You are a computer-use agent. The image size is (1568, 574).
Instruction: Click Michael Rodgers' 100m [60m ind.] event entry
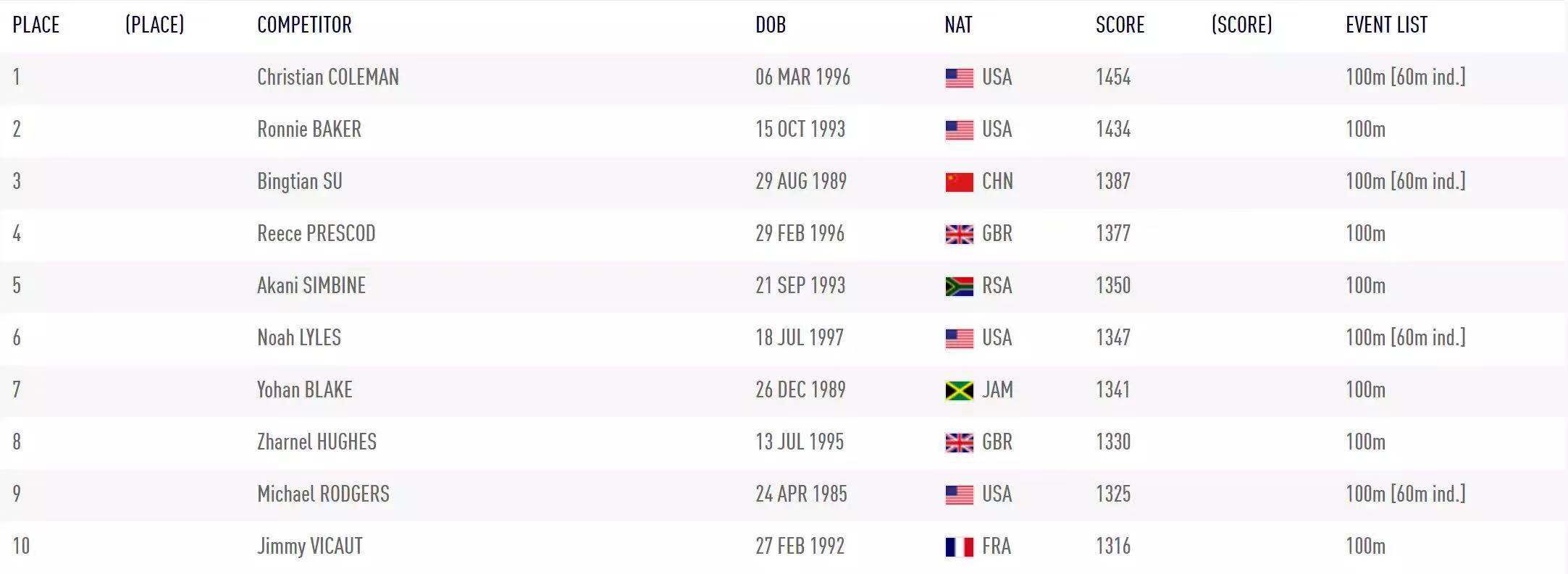[1405, 494]
